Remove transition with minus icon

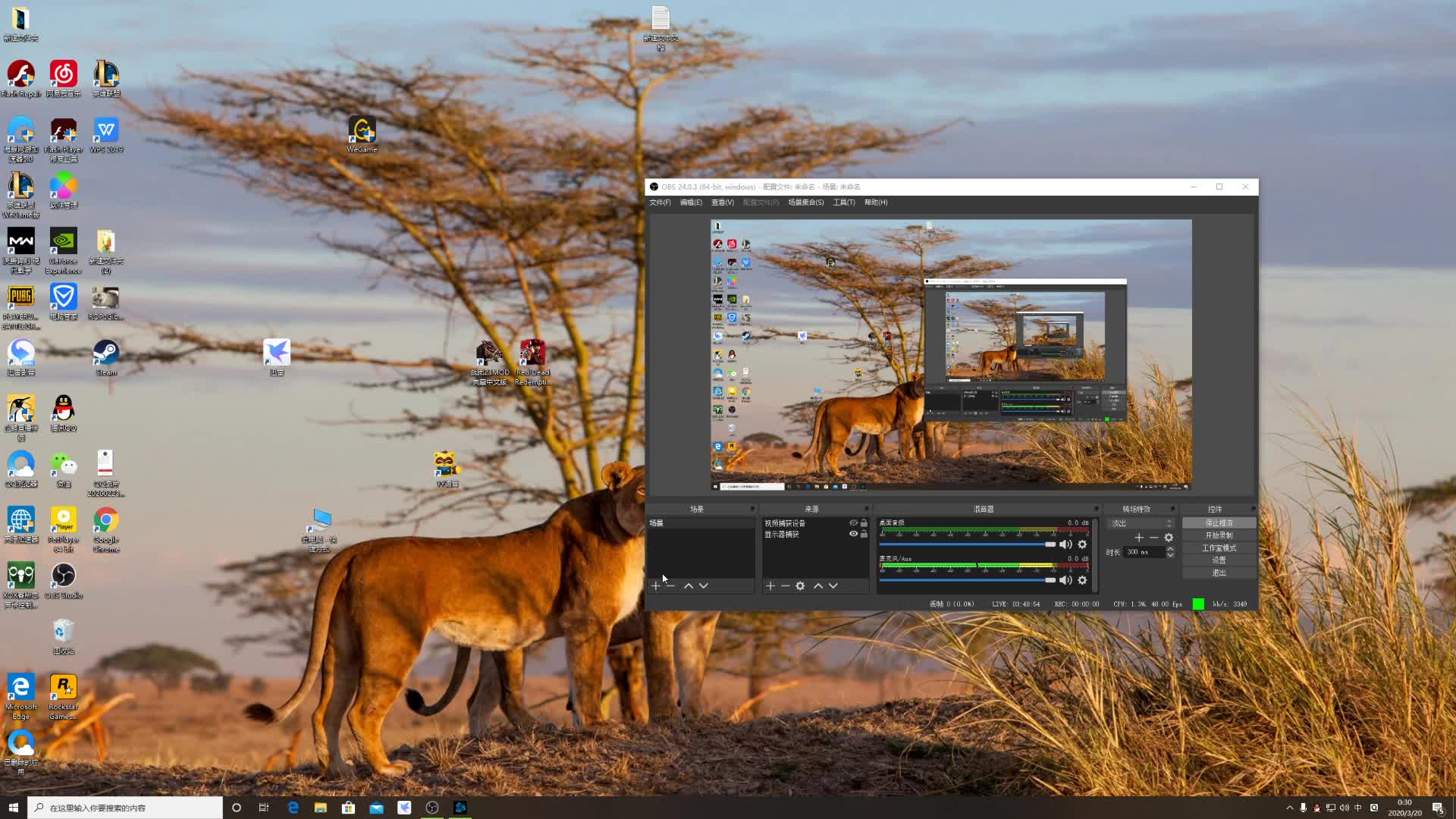tap(1154, 538)
